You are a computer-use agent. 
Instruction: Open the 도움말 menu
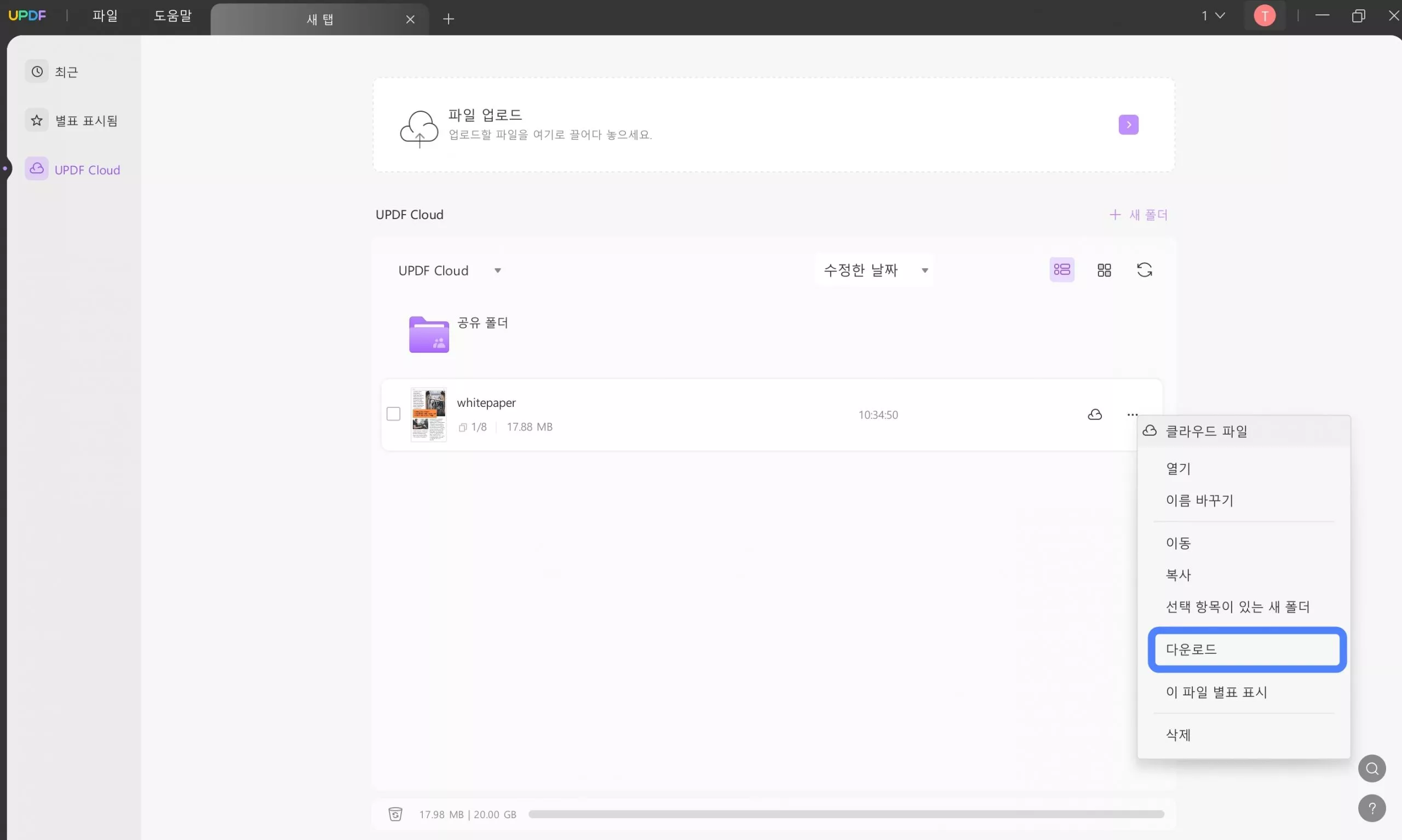click(173, 16)
